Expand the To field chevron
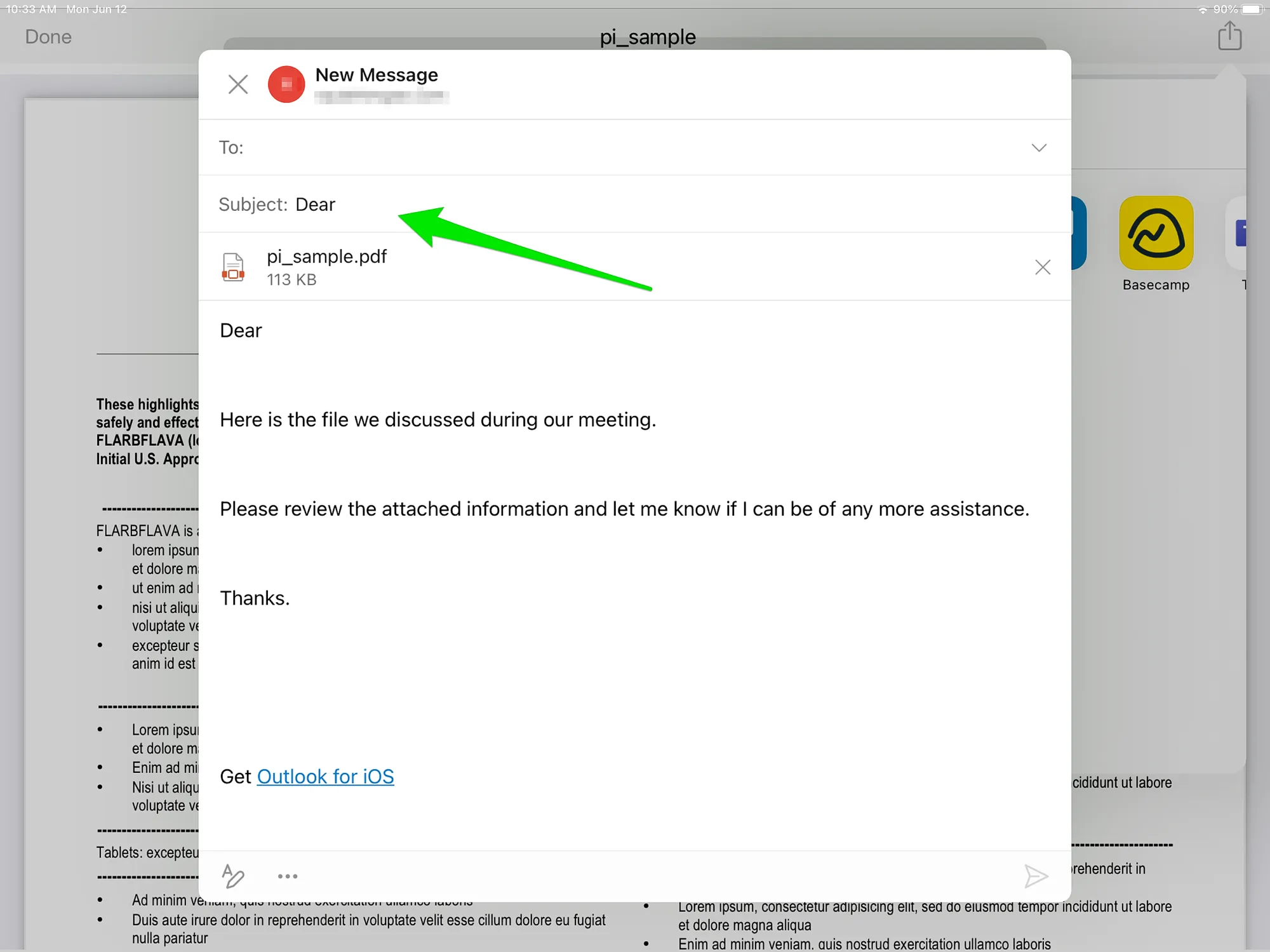 [1039, 148]
